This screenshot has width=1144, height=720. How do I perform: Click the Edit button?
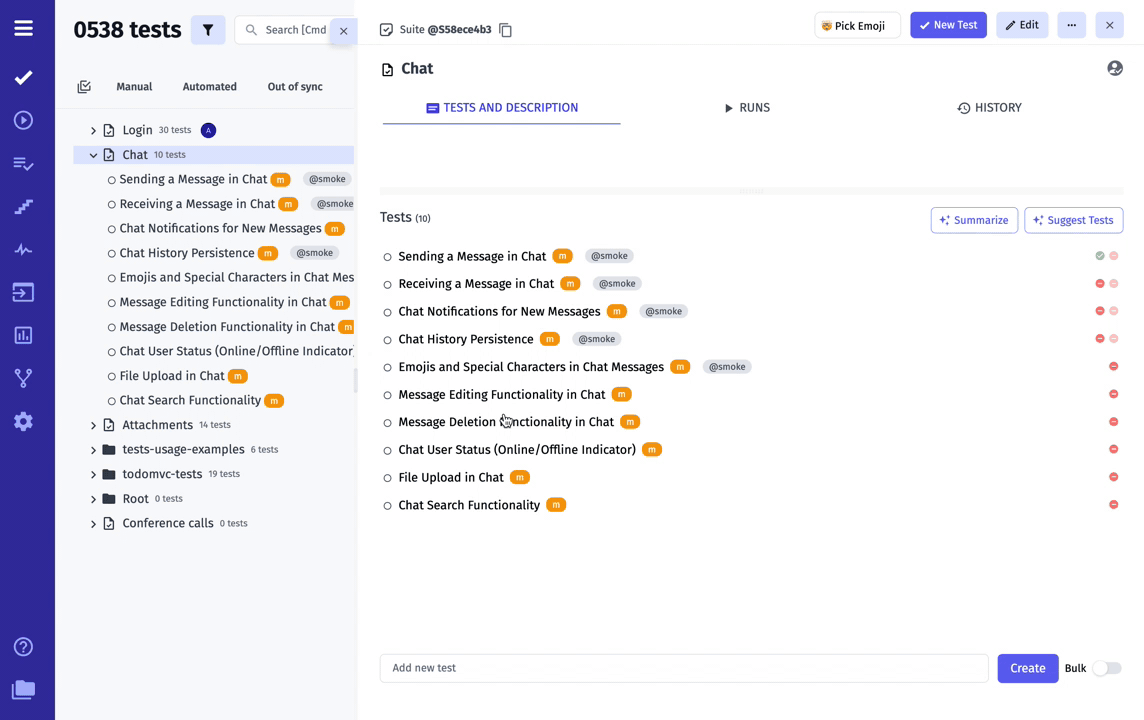(1022, 26)
